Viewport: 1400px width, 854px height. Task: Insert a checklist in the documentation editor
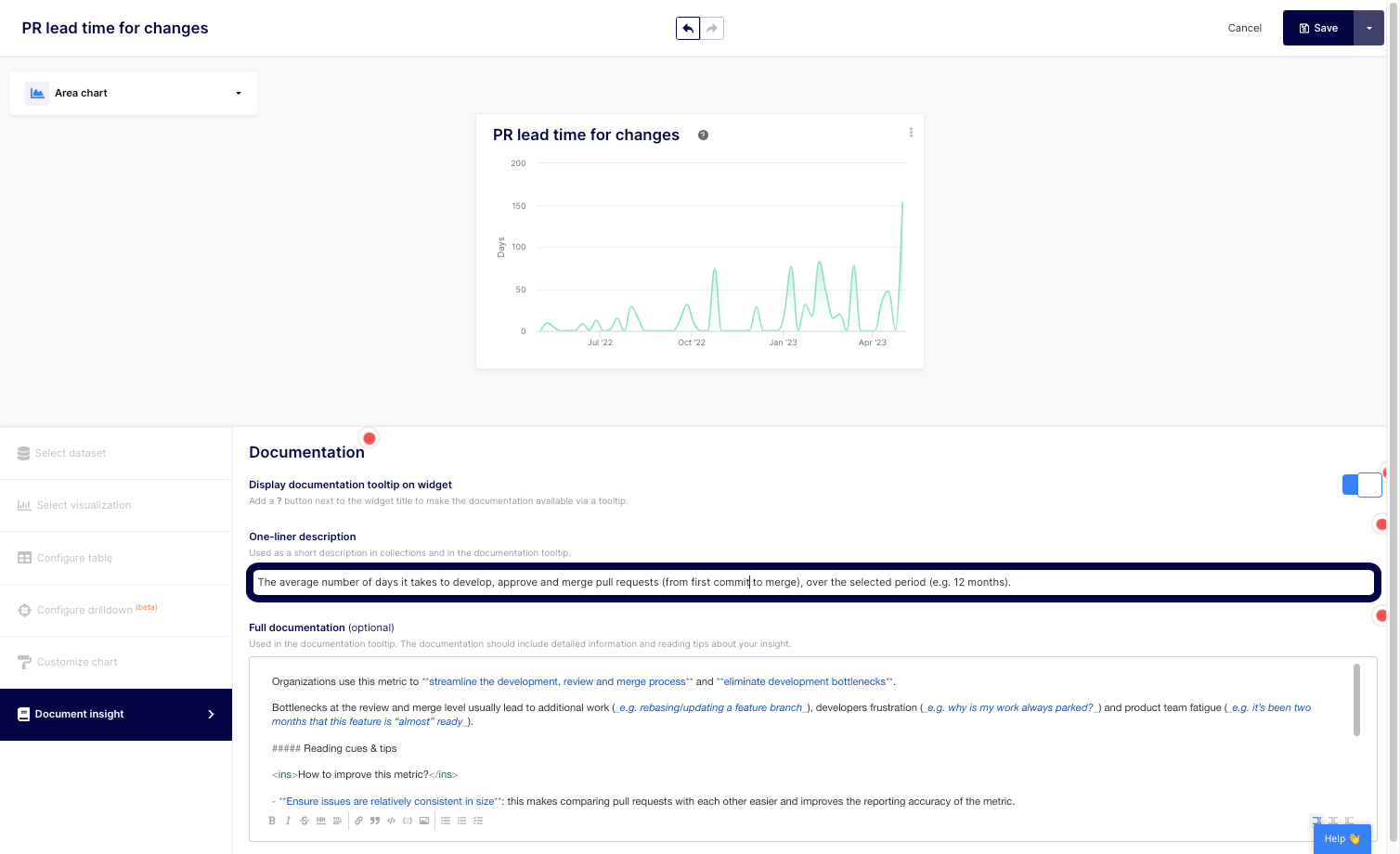(x=478, y=821)
